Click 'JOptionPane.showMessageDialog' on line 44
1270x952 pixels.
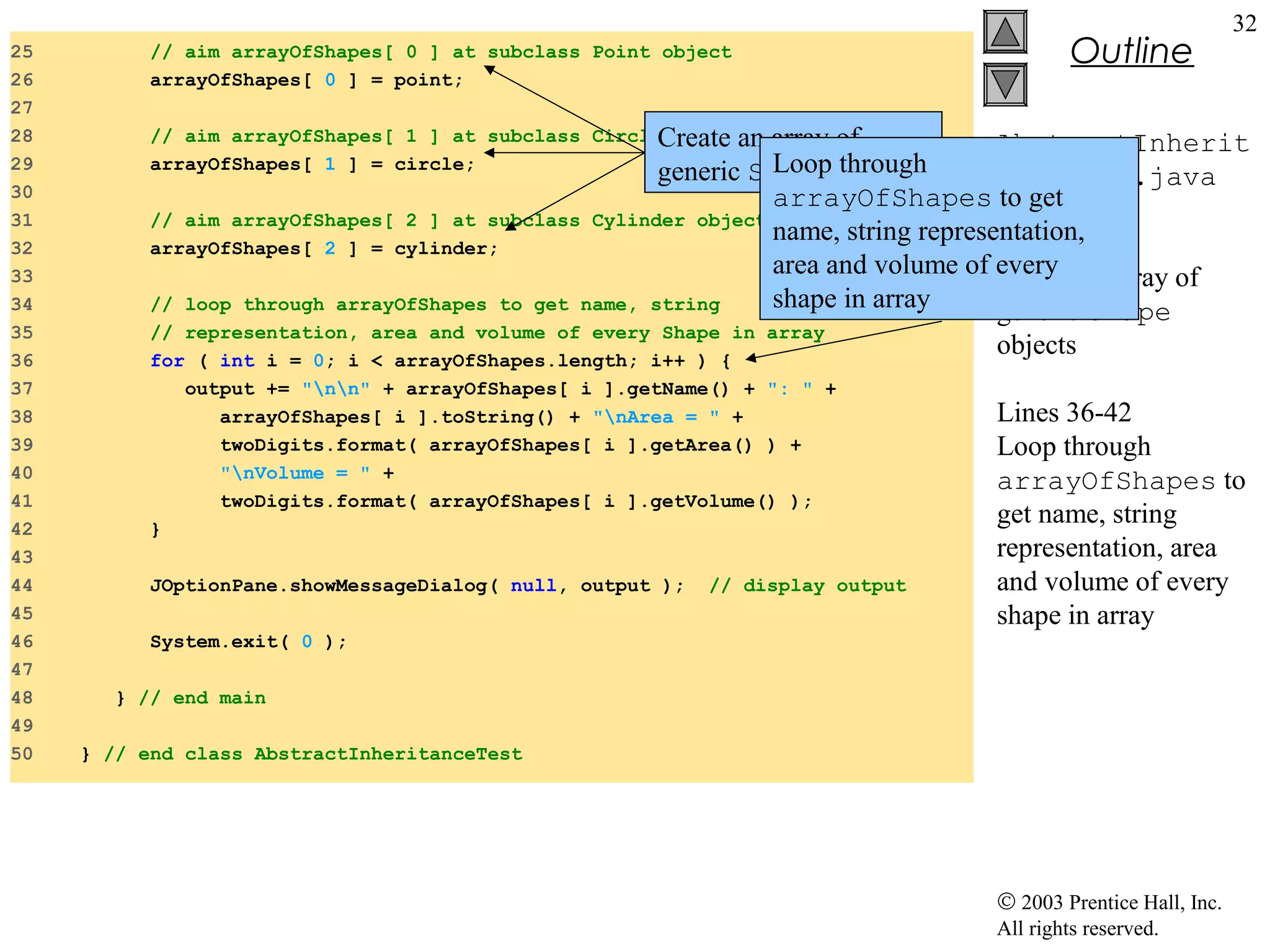click(319, 586)
